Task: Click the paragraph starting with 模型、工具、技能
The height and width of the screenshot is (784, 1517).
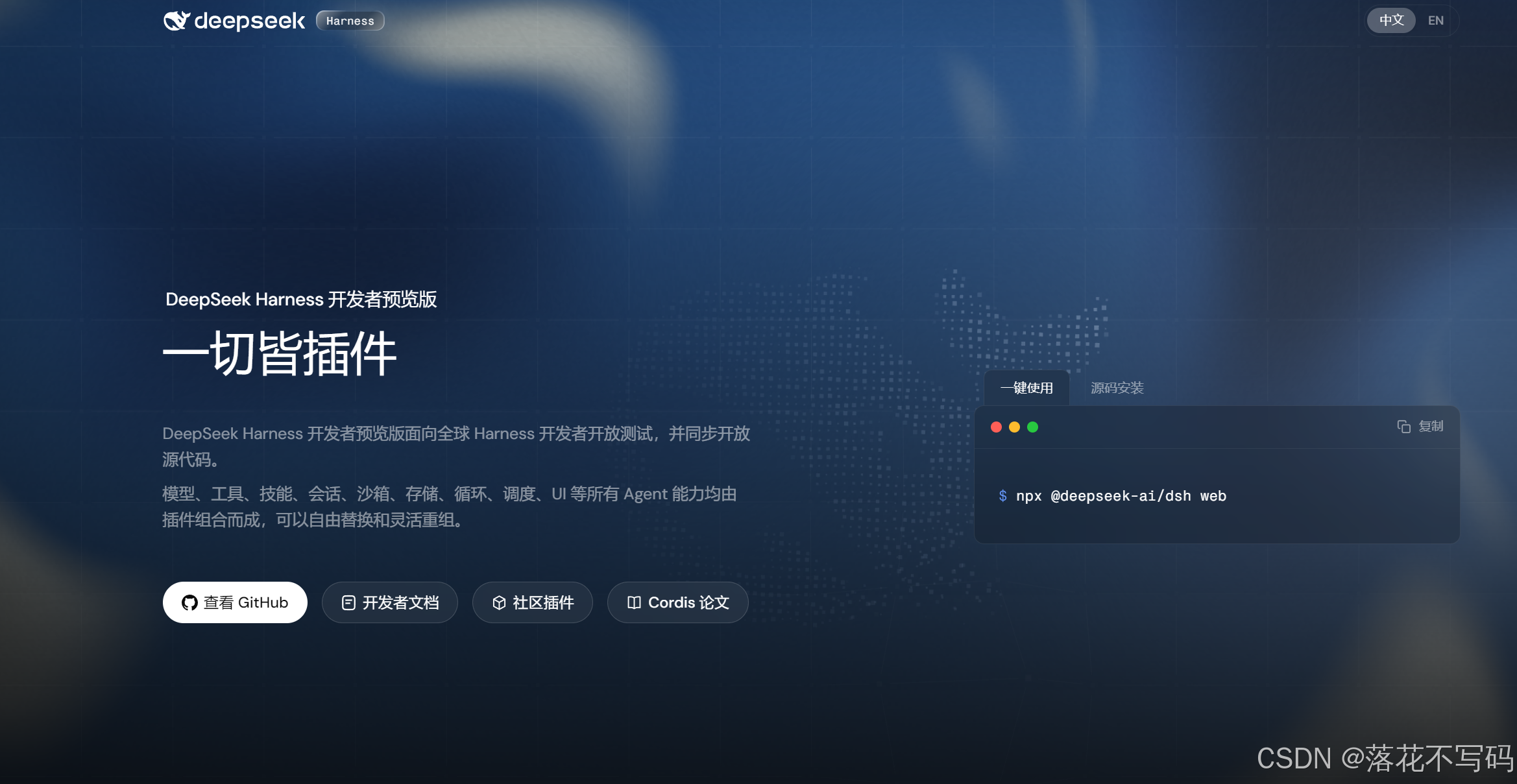Action: pyautogui.click(x=450, y=506)
